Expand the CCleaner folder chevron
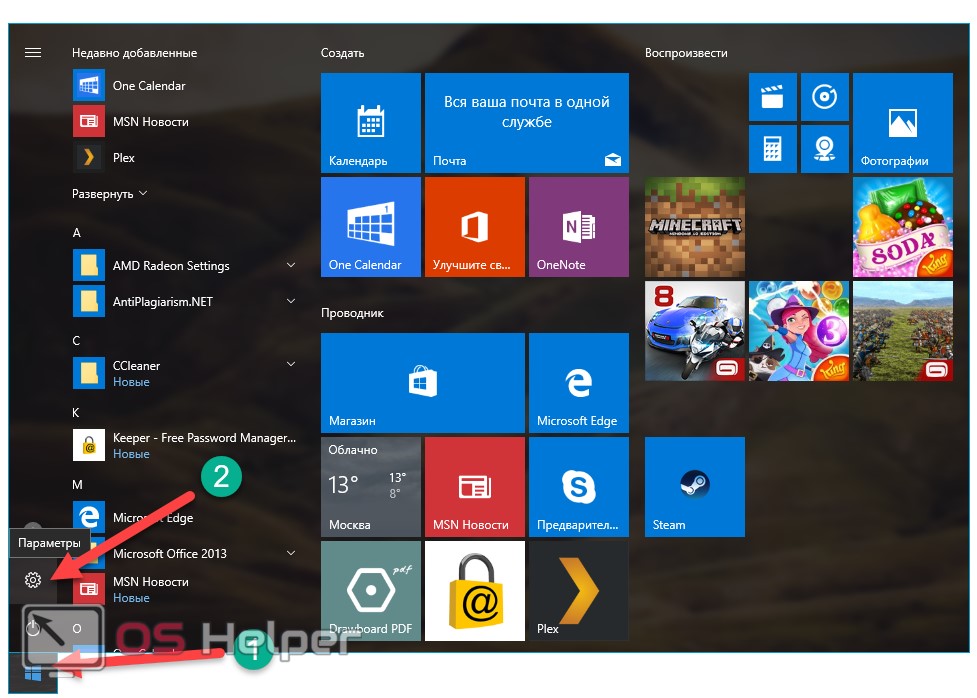 point(291,365)
